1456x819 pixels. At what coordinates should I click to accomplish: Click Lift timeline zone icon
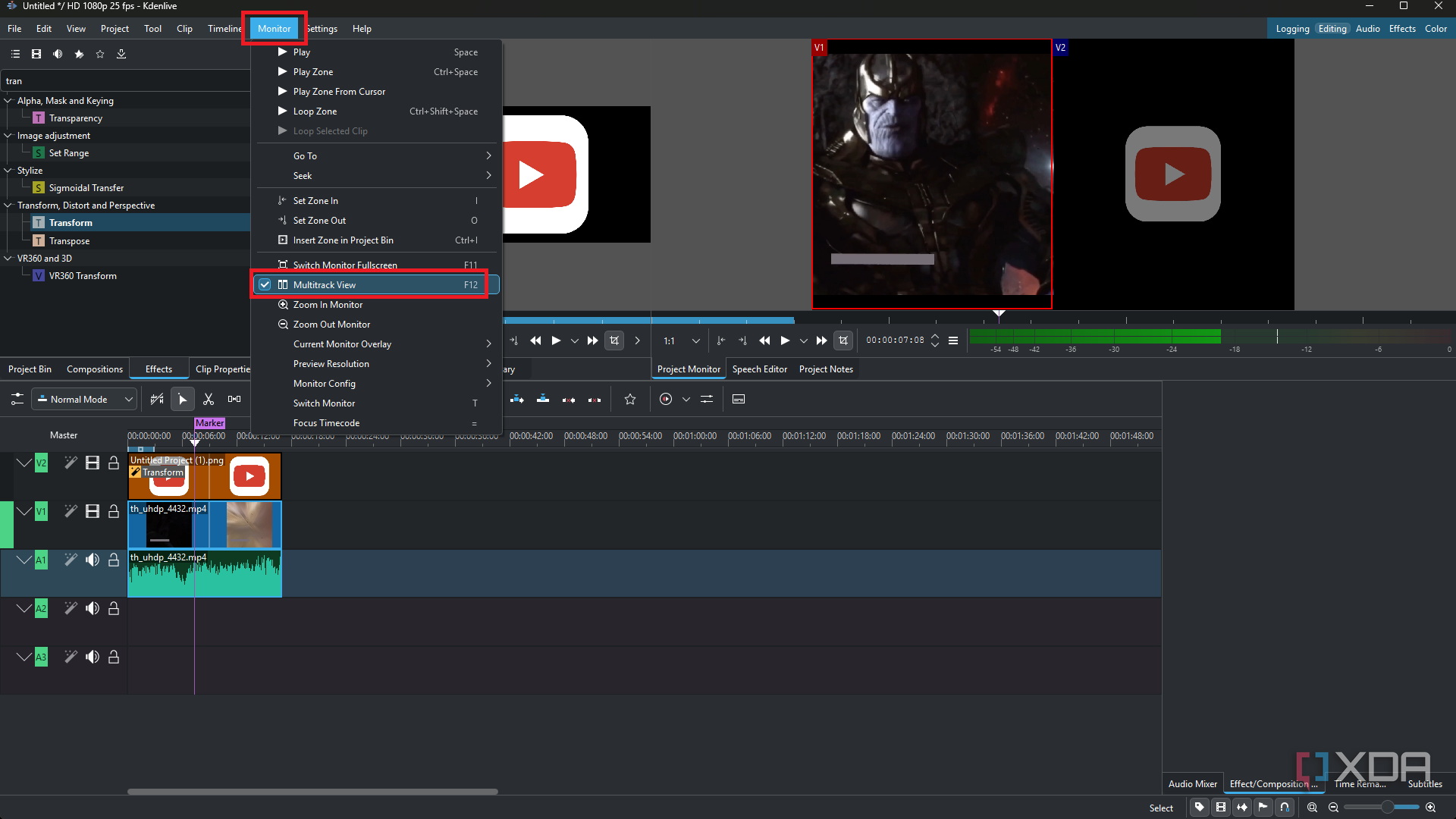[595, 399]
